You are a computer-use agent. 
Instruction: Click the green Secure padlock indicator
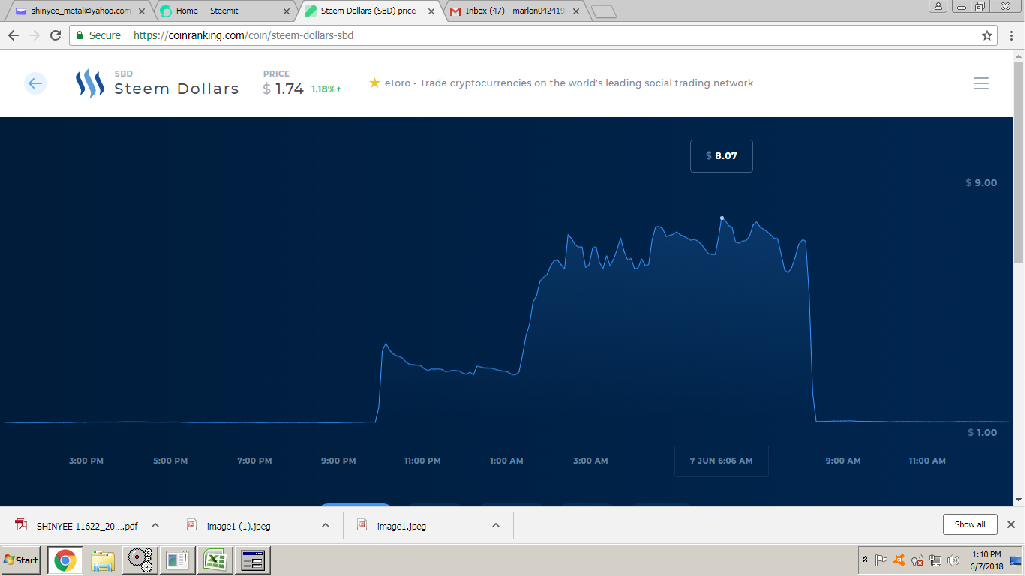99,35
